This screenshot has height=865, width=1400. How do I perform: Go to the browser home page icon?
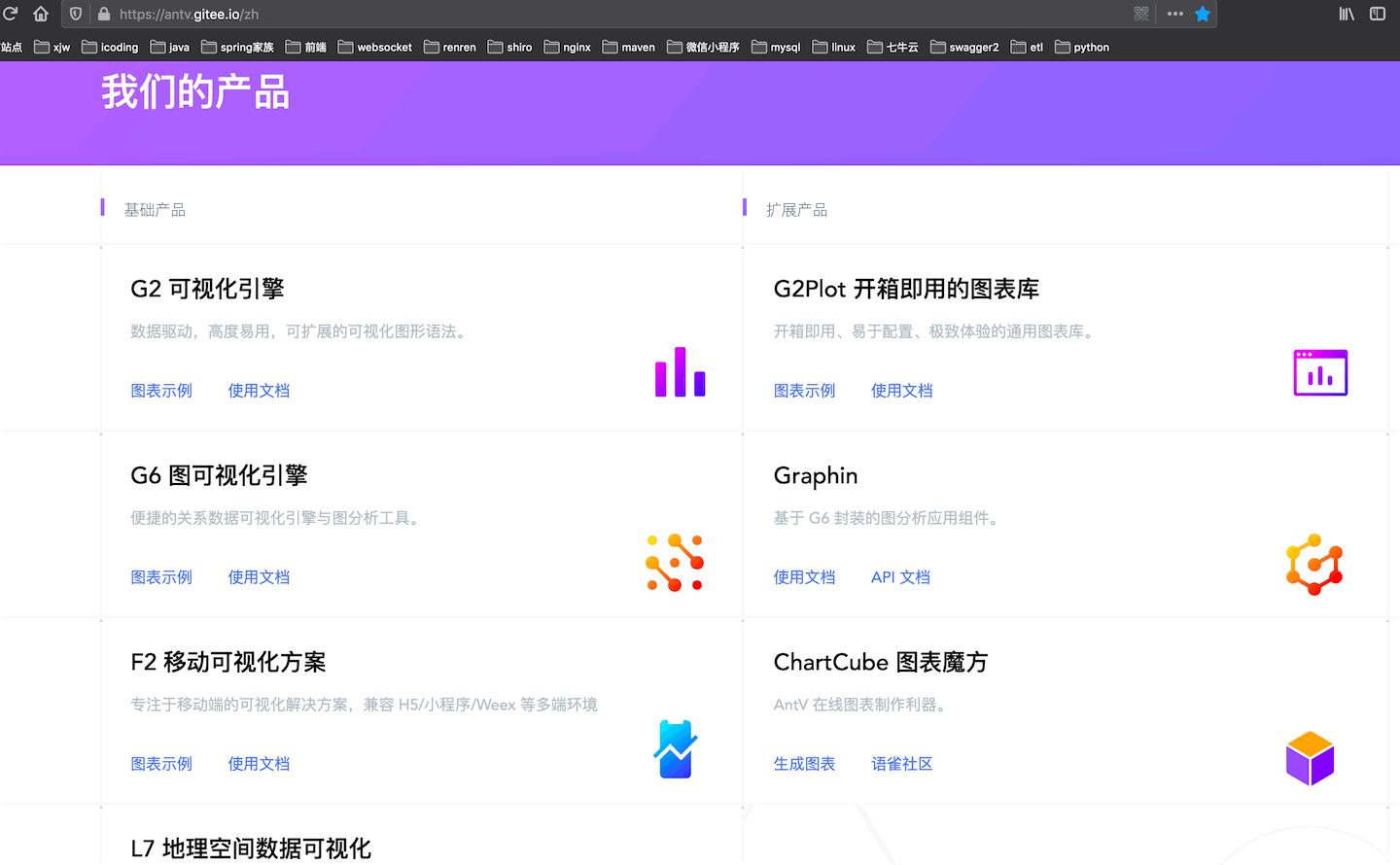click(x=41, y=14)
